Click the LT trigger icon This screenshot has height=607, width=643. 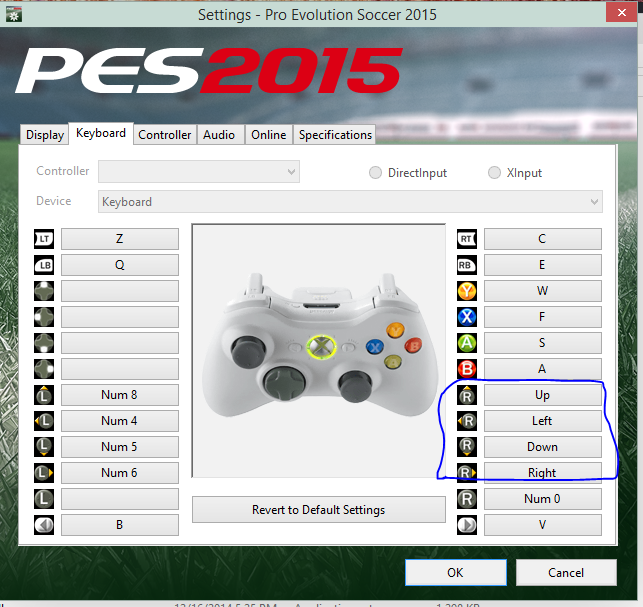(x=44, y=239)
